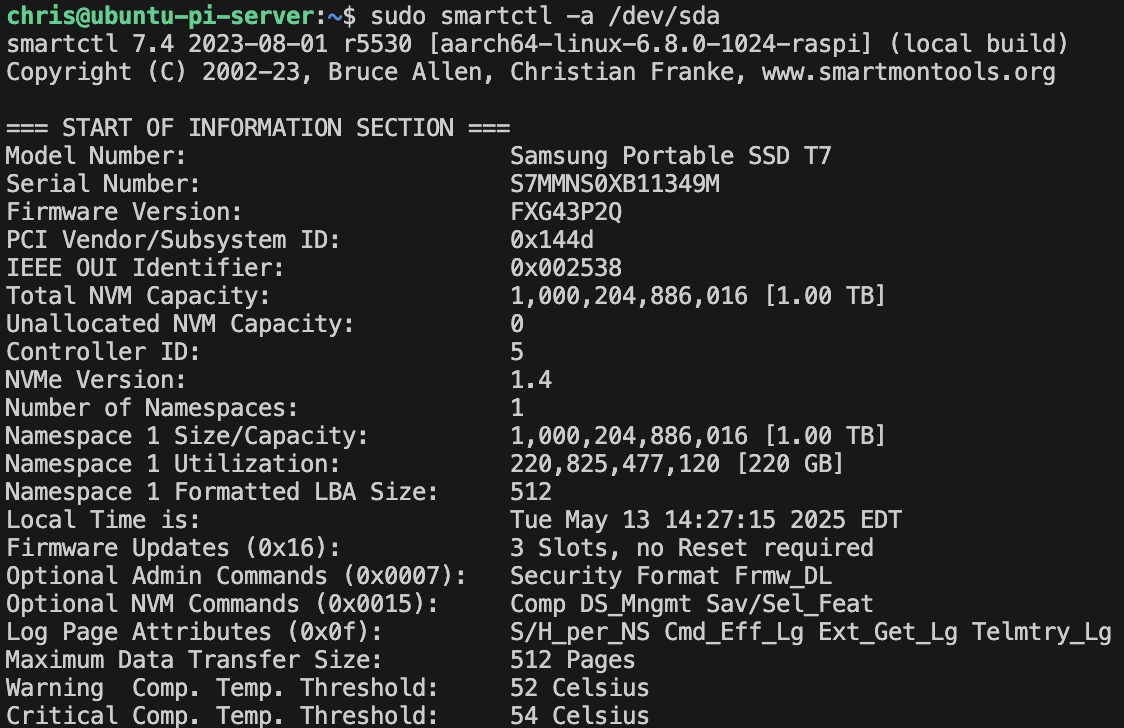
Task: Click the chris@ubuntu-pi-server prompt username
Action: pos(160,16)
